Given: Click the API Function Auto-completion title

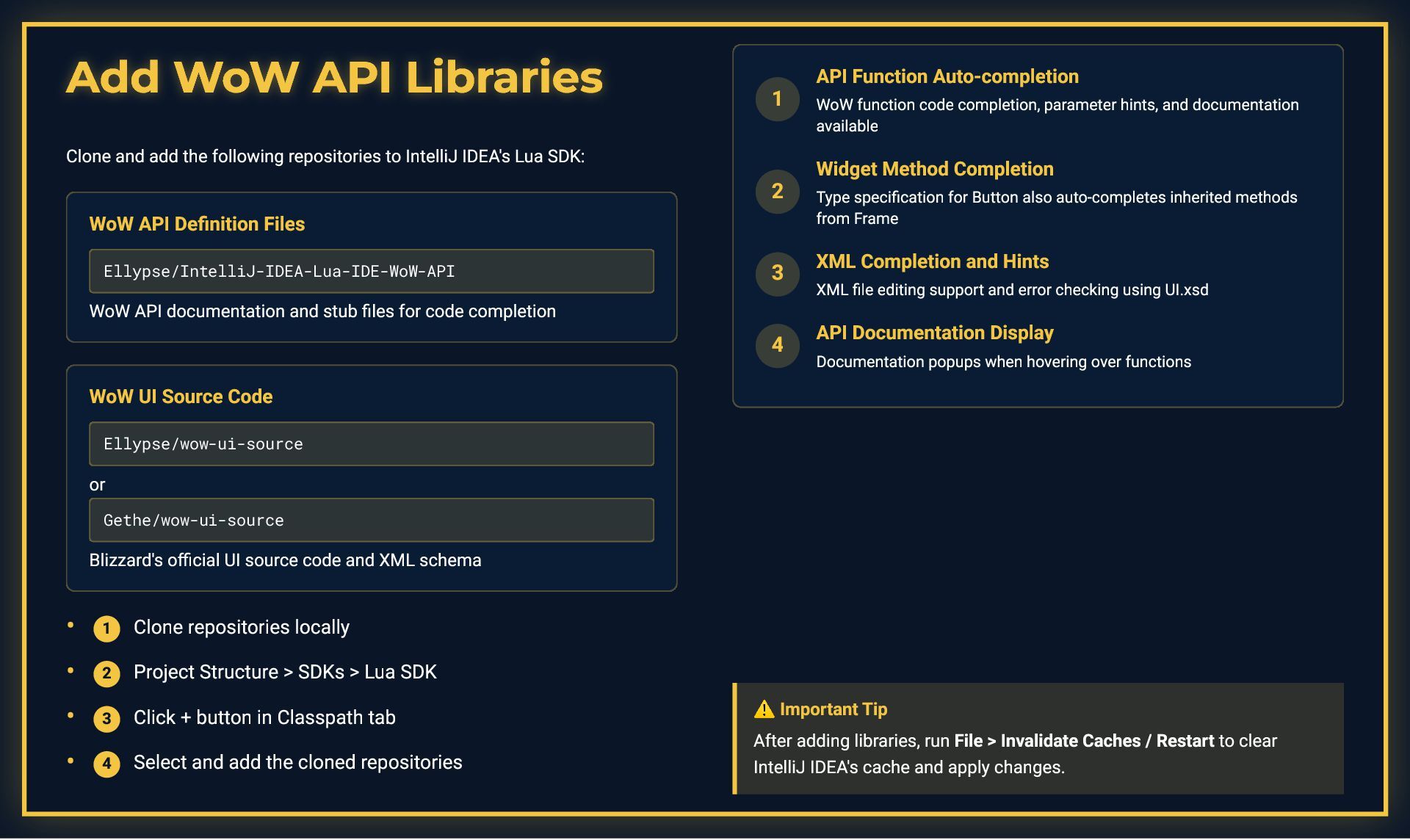Looking at the screenshot, I should click(947, 76).
